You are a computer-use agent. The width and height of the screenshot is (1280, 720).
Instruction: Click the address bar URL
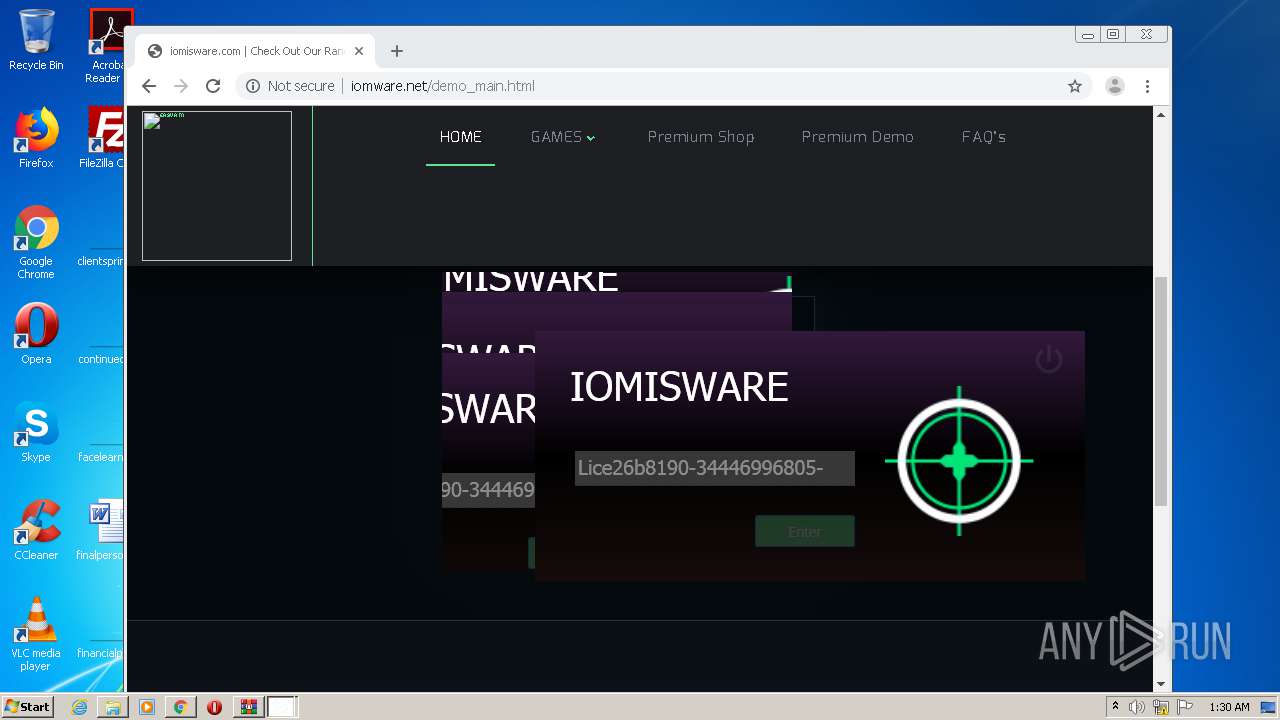(443, 86)
